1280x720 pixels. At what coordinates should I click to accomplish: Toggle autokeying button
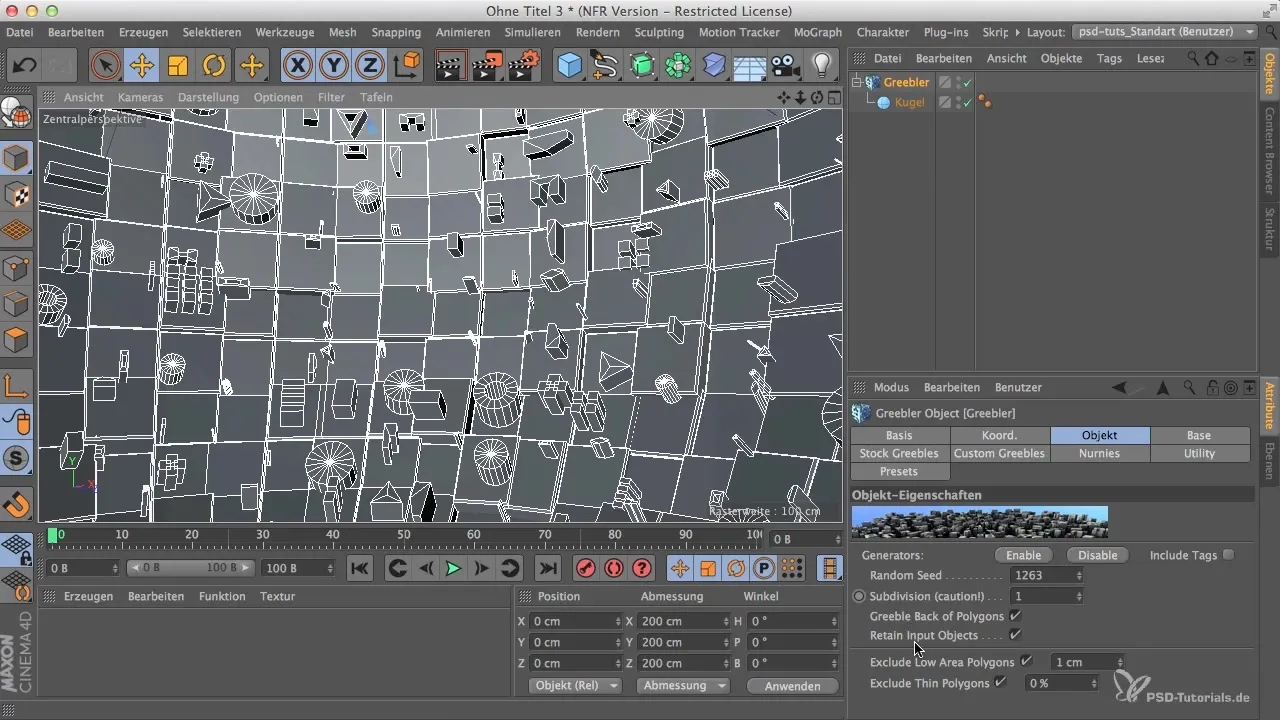[614, 568]
